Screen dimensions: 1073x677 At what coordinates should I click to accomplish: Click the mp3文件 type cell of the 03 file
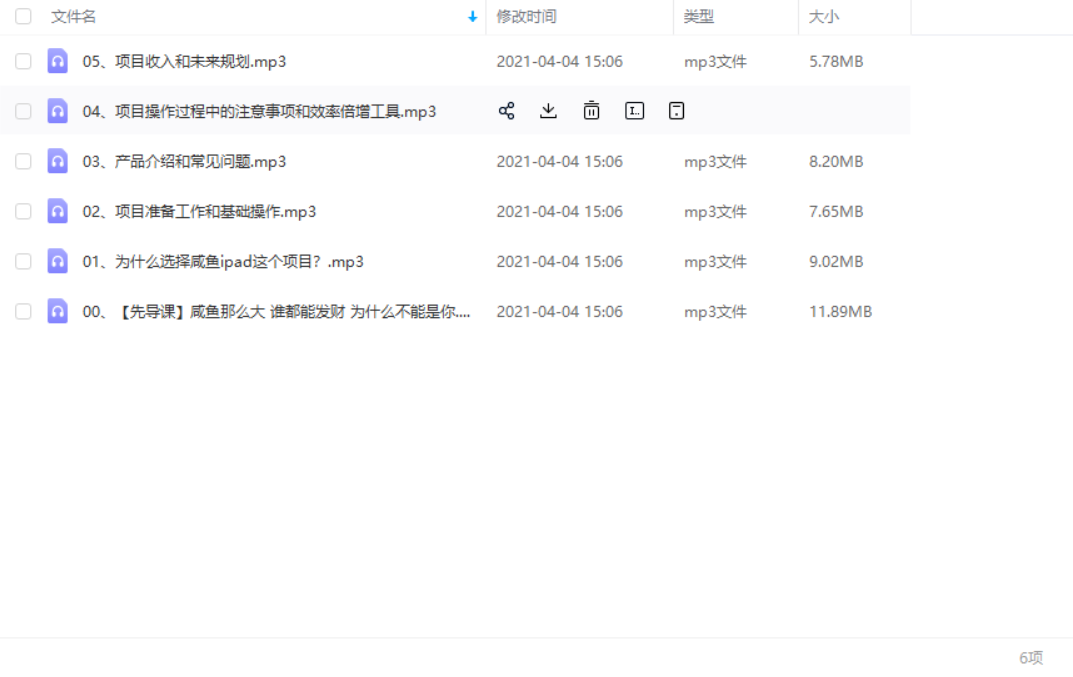coord(715,162)
